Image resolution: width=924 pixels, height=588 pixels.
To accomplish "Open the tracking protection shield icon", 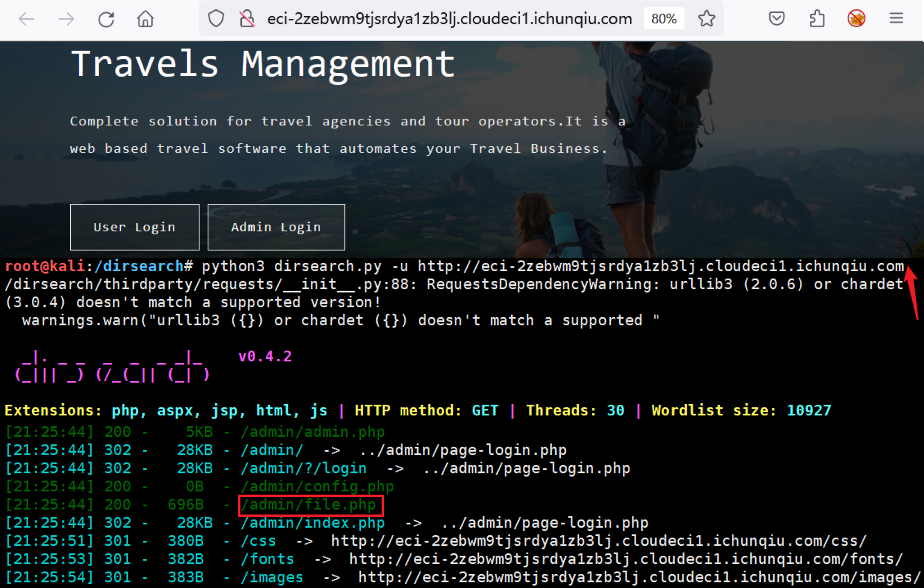I will tap(216, 19).
